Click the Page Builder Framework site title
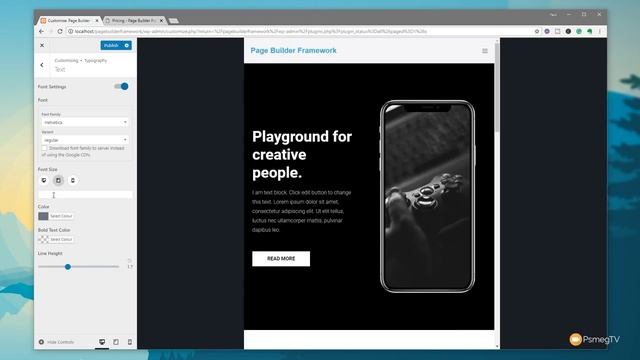Screen dimensions: 640x360 (293, 51)
